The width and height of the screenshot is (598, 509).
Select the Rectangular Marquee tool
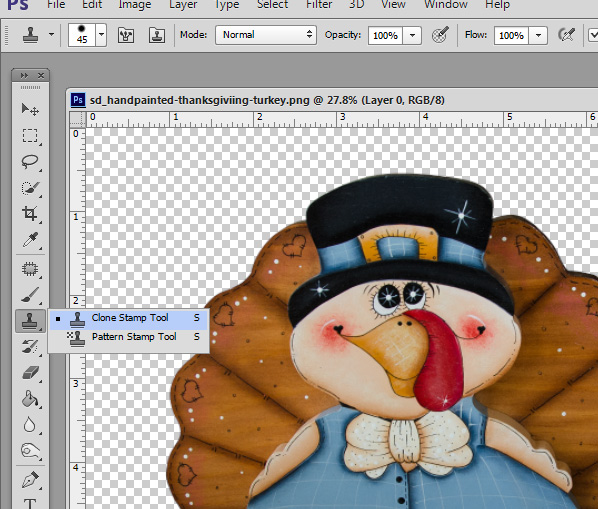30,136
